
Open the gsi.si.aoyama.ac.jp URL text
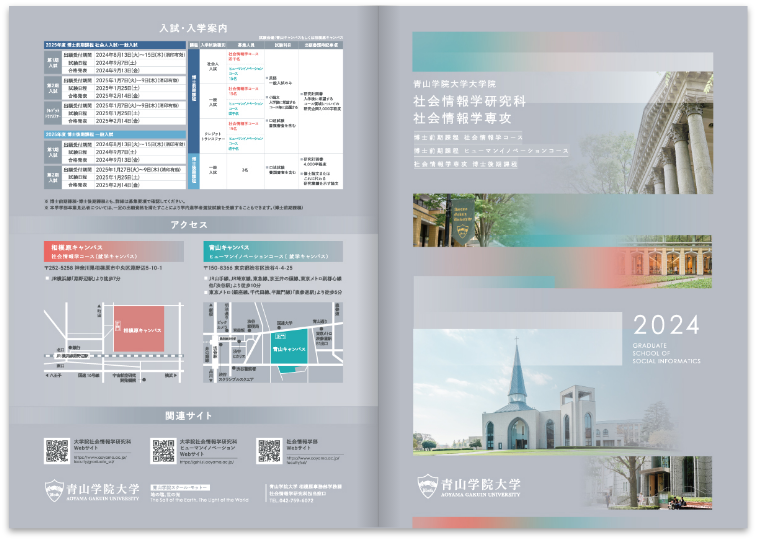[207, 462]
